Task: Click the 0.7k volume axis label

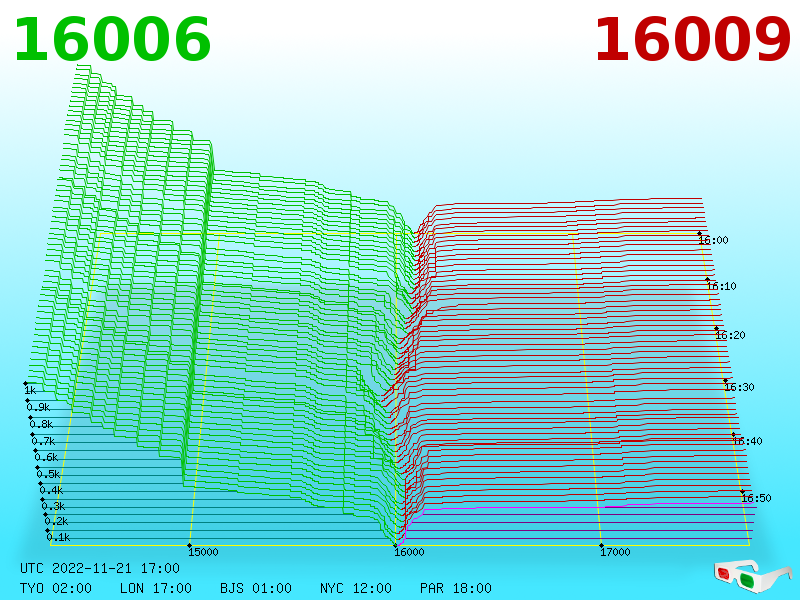Action: tap(43, 441)
